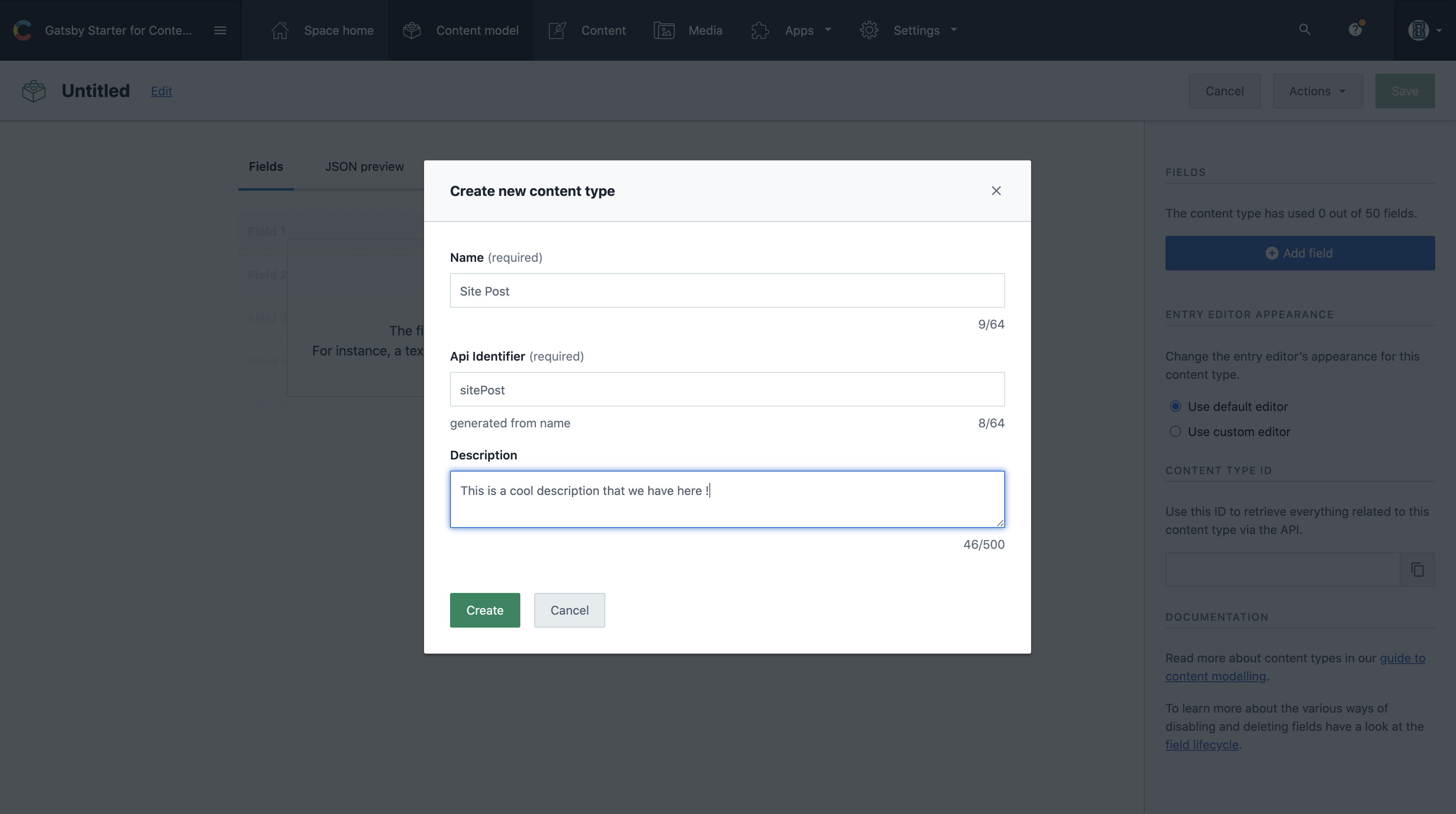Expand the Apps dropdown arrow
The height and width of the screenshot is (814, 1456).
point(829,30)
